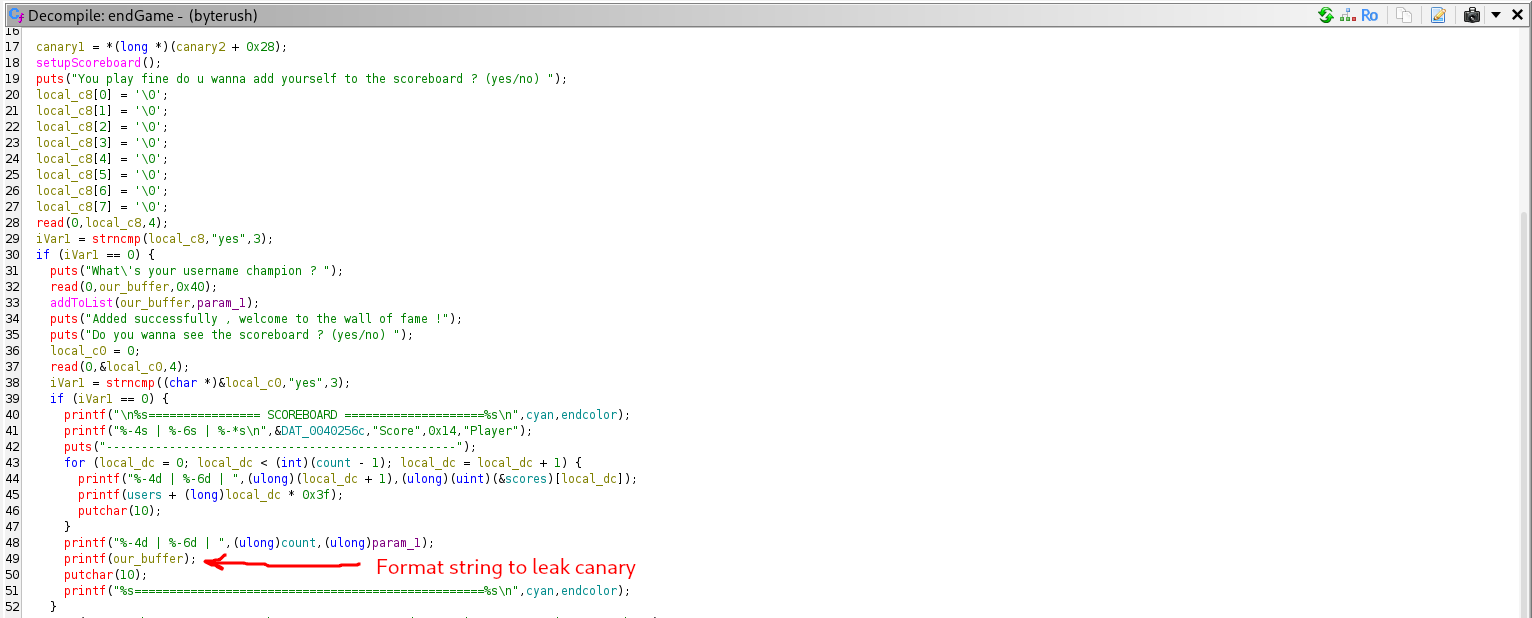
Task: Open the control flow graph icon
Action: pos(1346,15)
